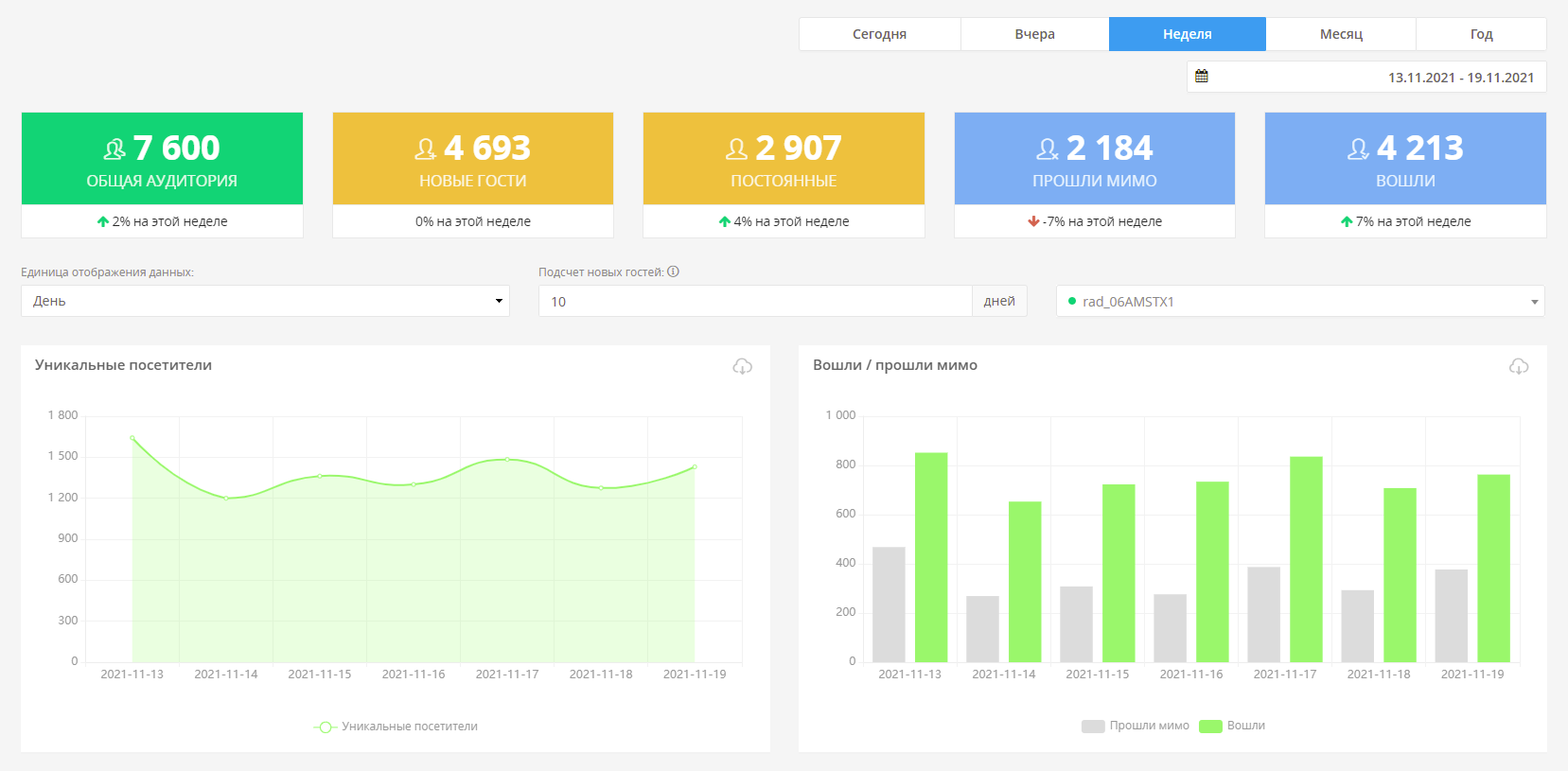Click green up arrow under Общая аудитория
The width and height of the screenshot is (1568, 771).
[x=102, y=221]
